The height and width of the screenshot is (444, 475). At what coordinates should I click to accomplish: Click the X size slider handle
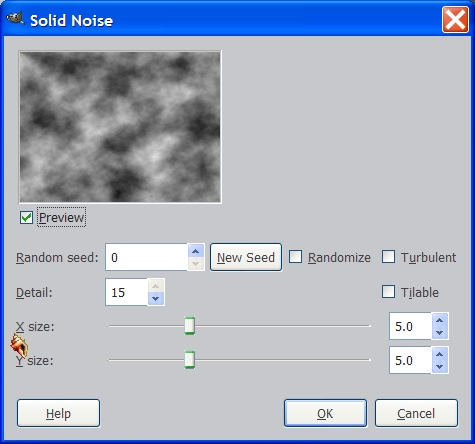tap(190, 326)
